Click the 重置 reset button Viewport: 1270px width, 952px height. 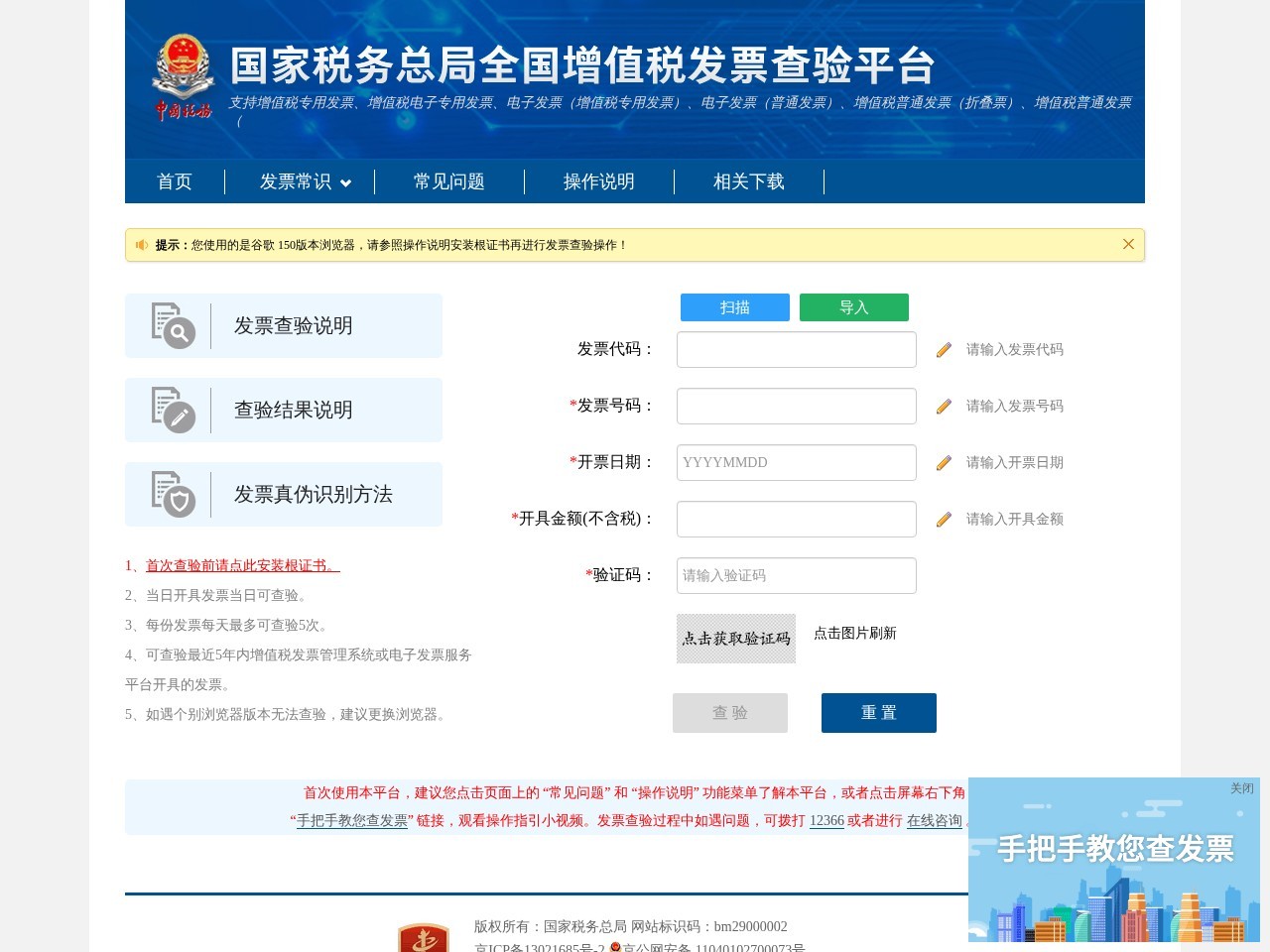pos(879,713)
